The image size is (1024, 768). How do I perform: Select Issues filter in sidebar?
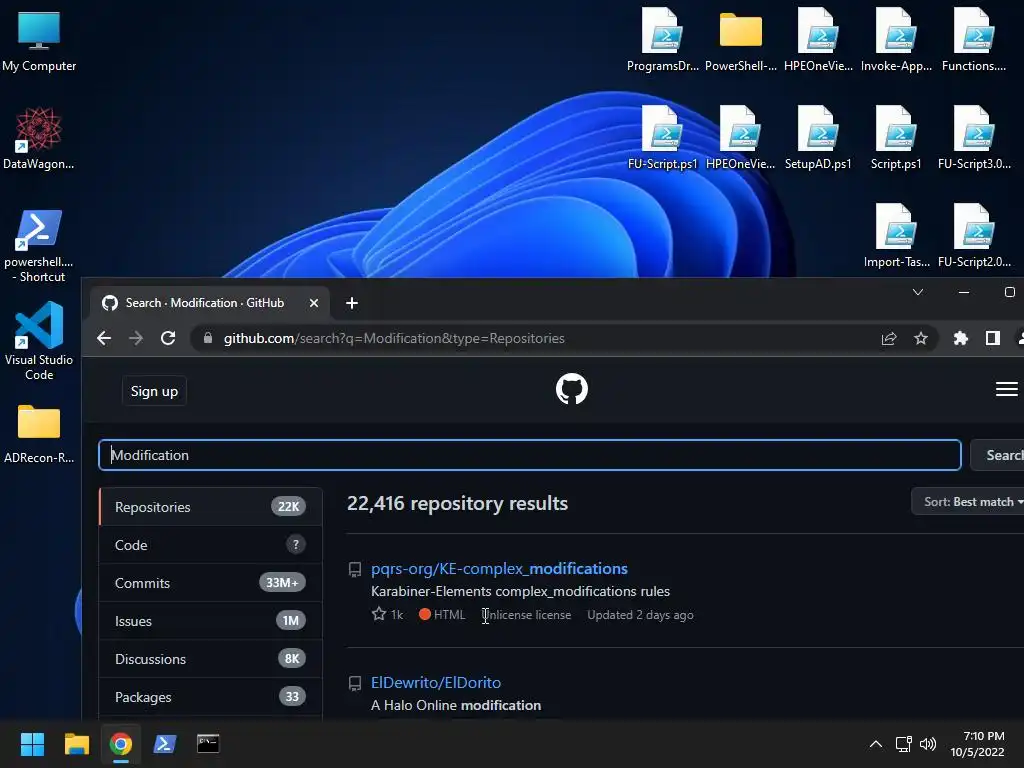click(x=210, y=620)
